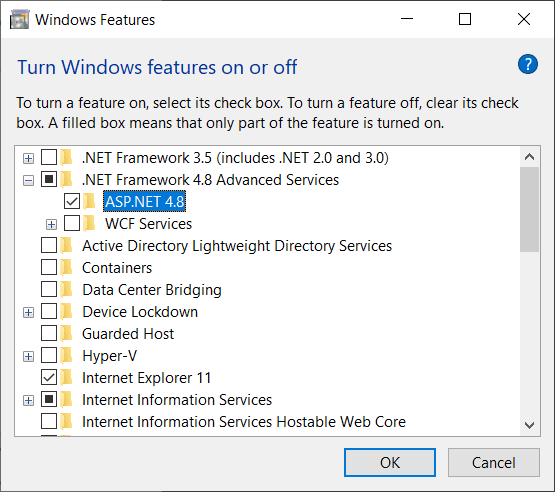Toggle the Internet Information Services checkbox
The image size is (555, 492).
tap(49, 400)
